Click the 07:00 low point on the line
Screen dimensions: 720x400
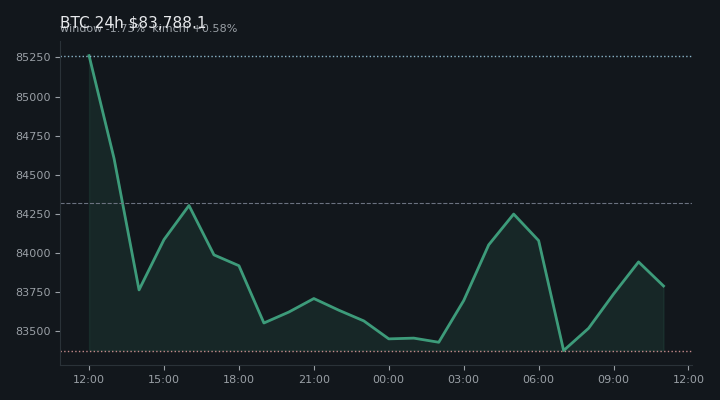pos(564,351)
